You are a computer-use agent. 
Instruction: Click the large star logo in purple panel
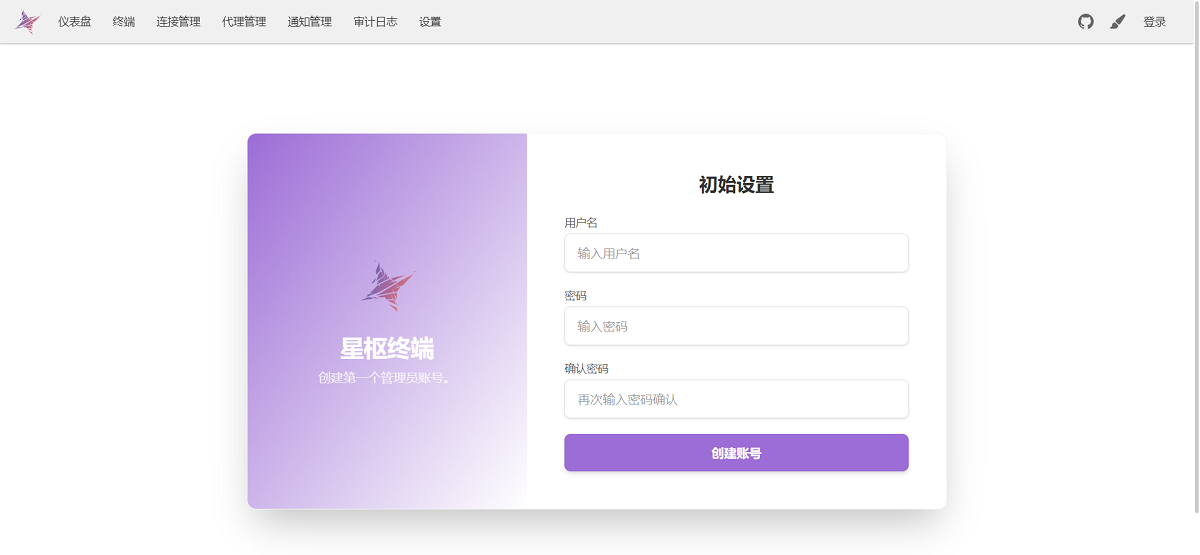pyautogui.click(x=387, y=286)
